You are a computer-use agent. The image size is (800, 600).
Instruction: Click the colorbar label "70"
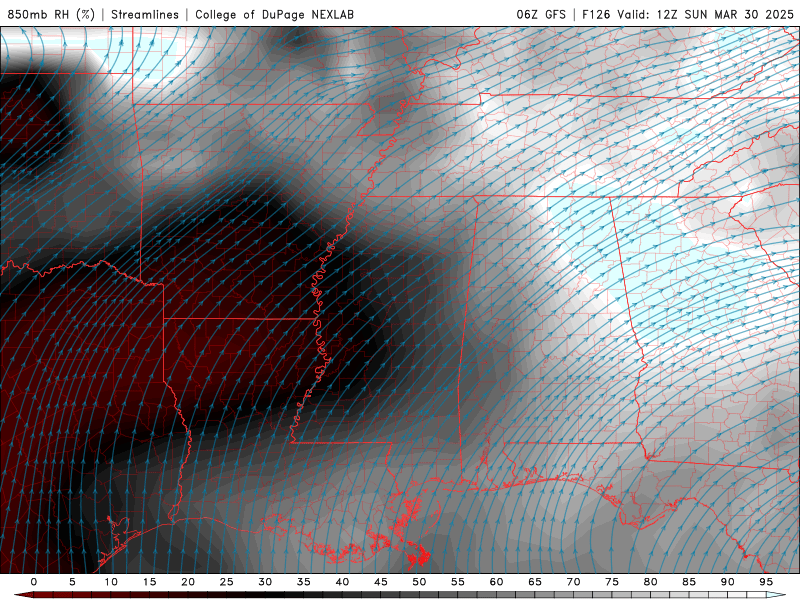coord(573,582)
